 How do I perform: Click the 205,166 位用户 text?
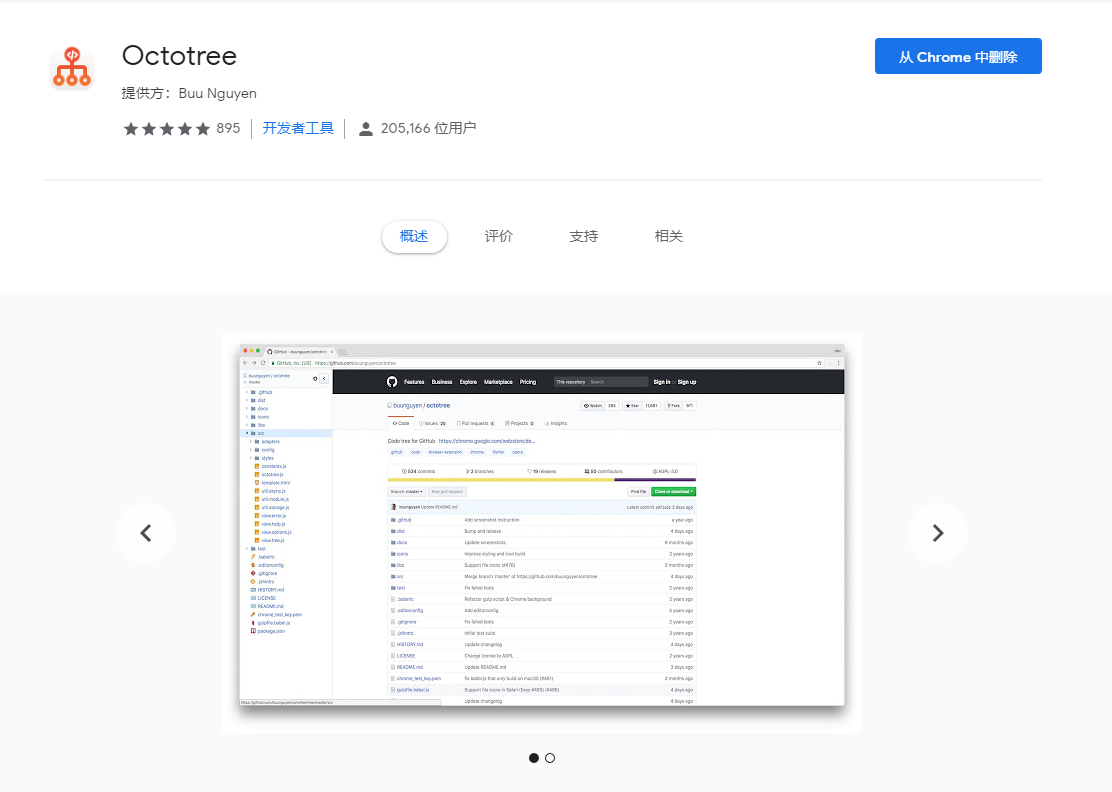point(428,128)
